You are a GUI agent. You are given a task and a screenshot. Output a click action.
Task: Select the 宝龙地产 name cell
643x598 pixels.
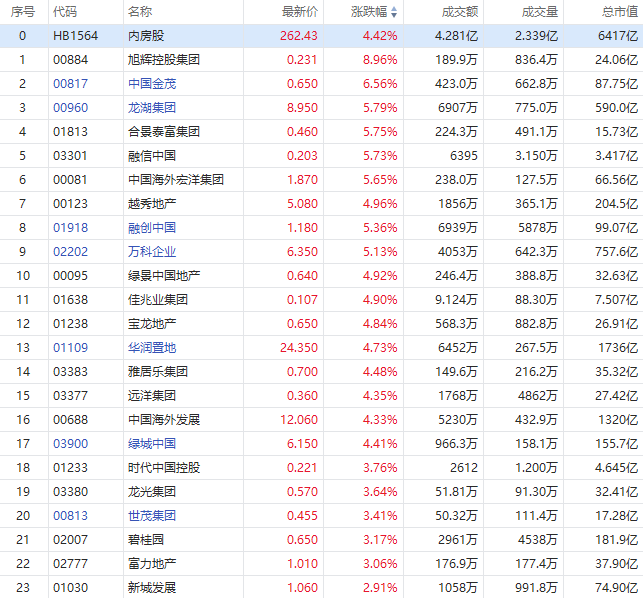click(152, 324)
